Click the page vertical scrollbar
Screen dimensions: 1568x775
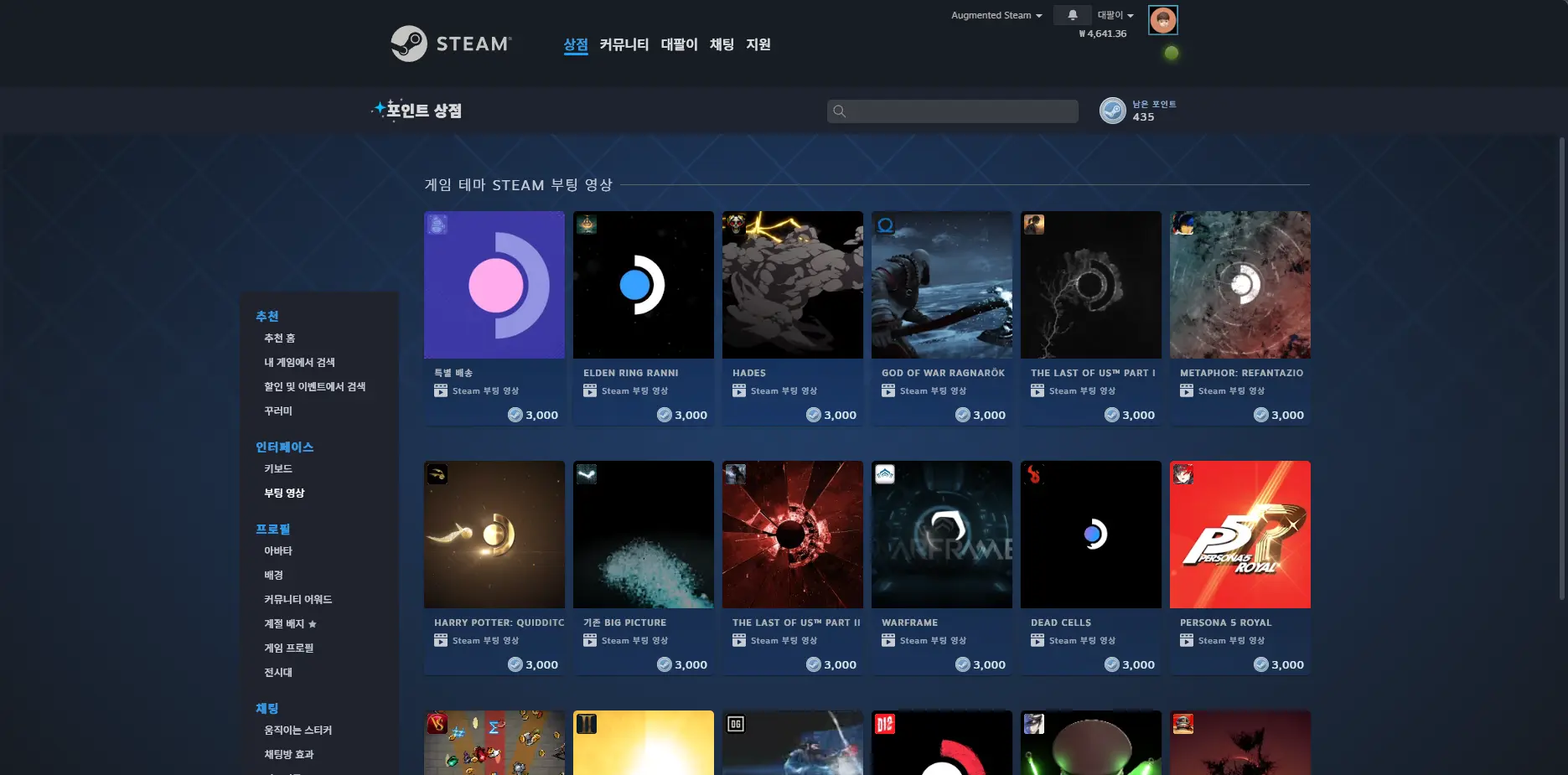[1562, 369]
